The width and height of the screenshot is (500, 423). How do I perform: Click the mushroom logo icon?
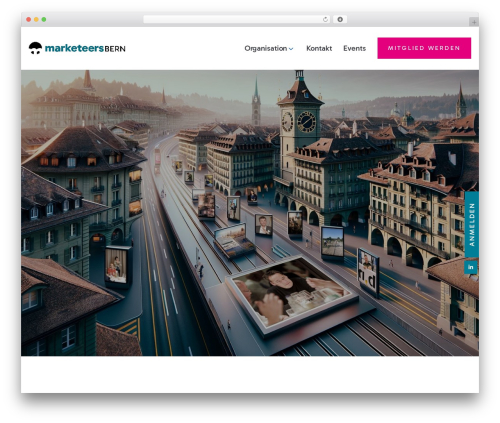35,48
